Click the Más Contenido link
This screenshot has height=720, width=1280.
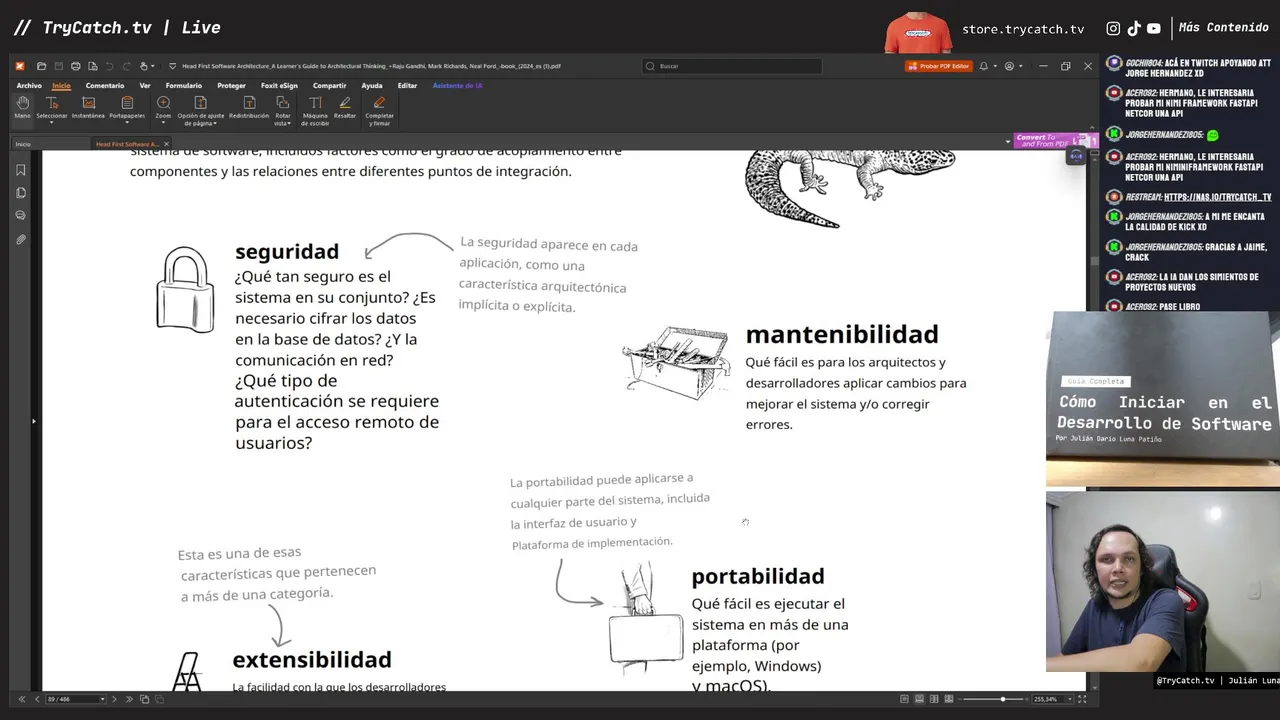[x=1223, y=28]
